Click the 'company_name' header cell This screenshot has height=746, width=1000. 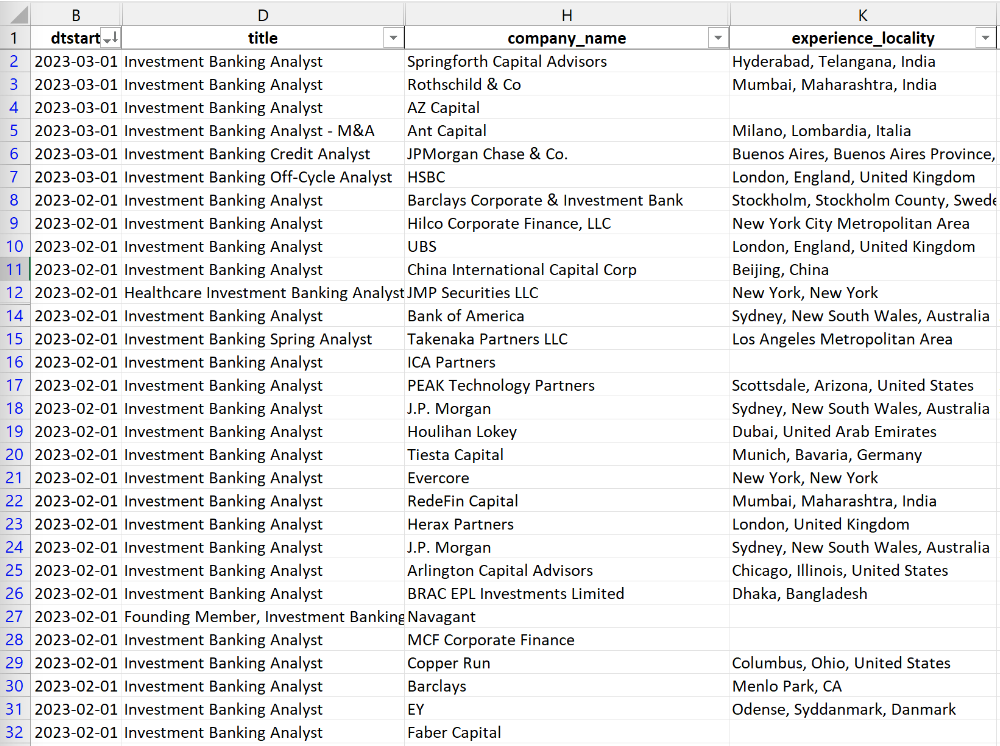coord(566,38)
